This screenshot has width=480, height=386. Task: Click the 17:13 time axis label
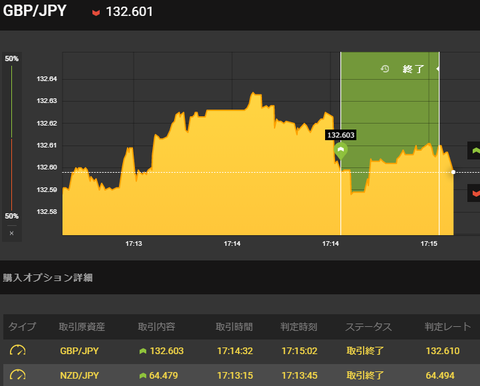pos(134,244)
